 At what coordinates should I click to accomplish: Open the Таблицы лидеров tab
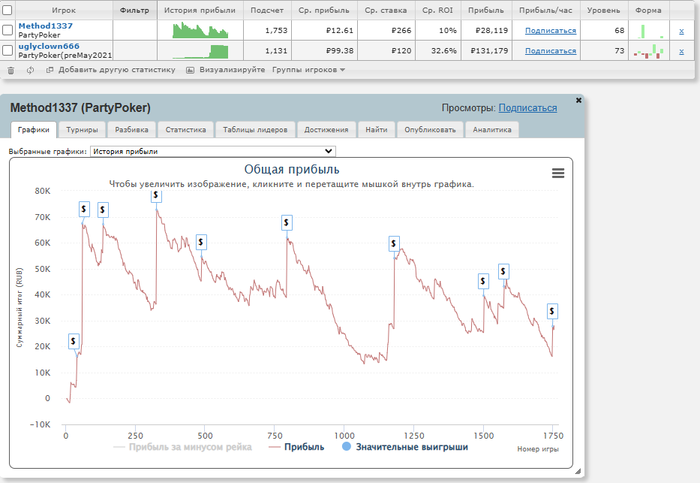point(255,130)
